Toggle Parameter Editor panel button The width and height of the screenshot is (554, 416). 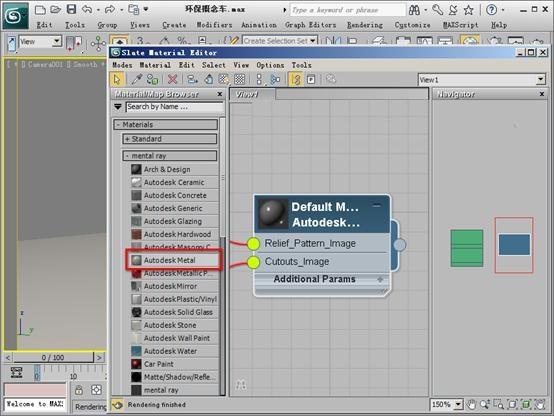[x=311, y=79]
